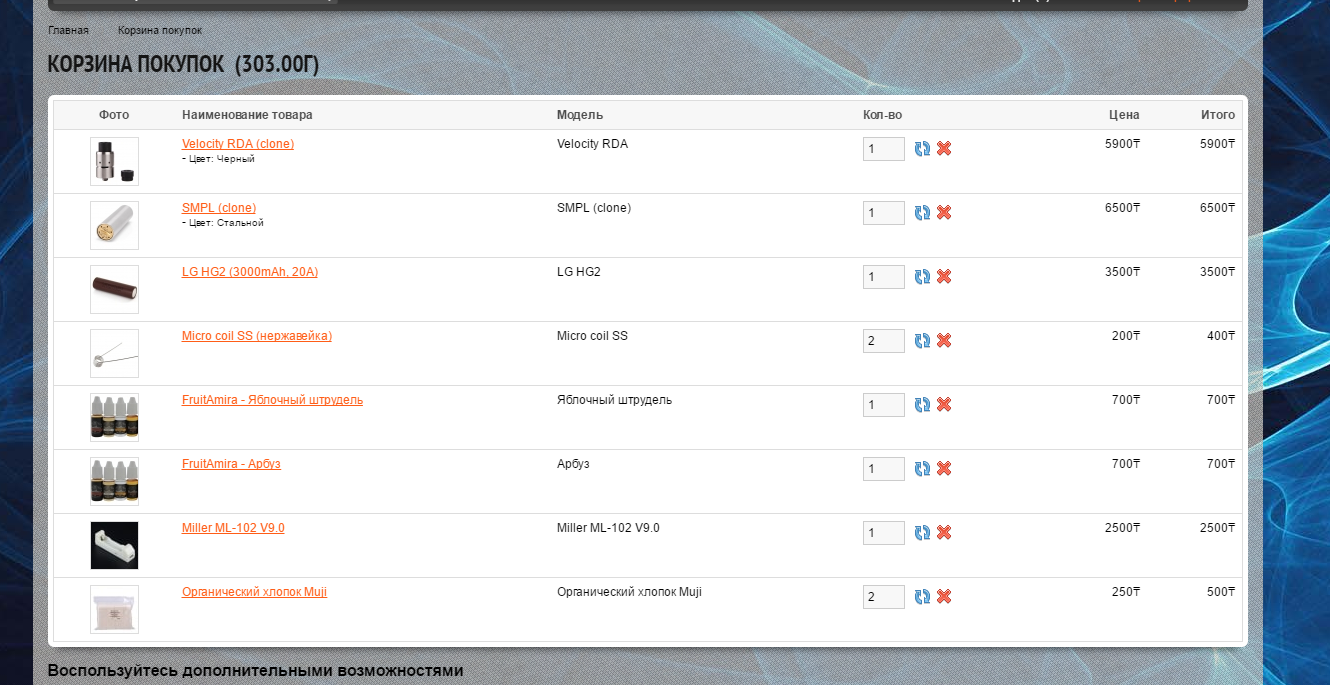The height and width of the screenshot is (685, 1330).
Task: Click quantity field for Miller ML-102
Action: 884,533
